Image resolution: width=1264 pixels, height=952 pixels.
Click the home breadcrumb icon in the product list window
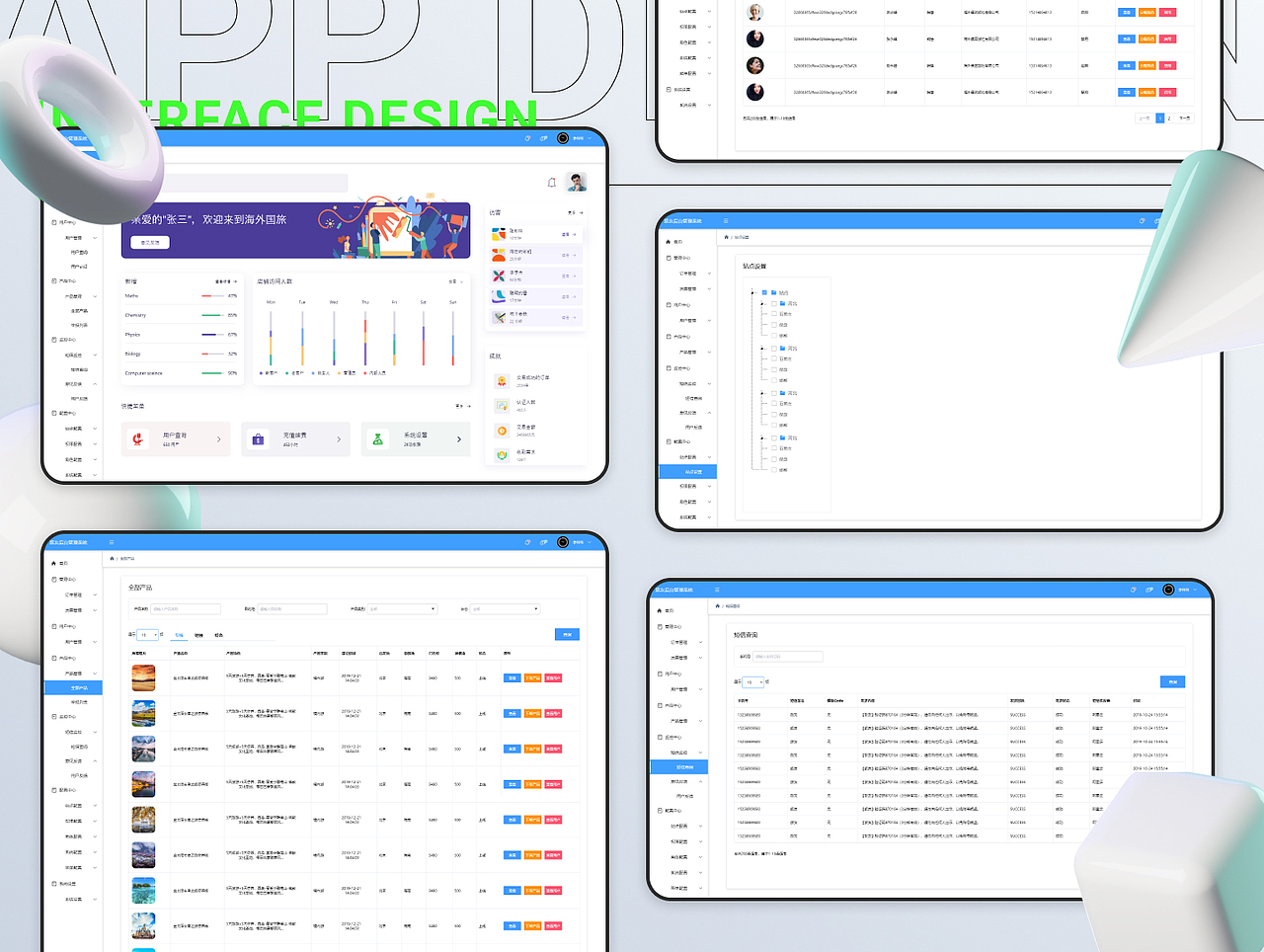tap(112, 558)
